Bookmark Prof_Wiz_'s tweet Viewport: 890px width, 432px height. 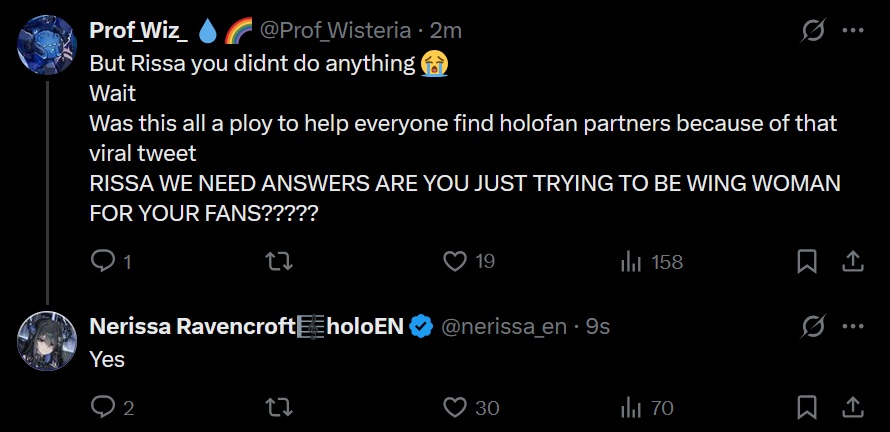(x=807, y=261)
